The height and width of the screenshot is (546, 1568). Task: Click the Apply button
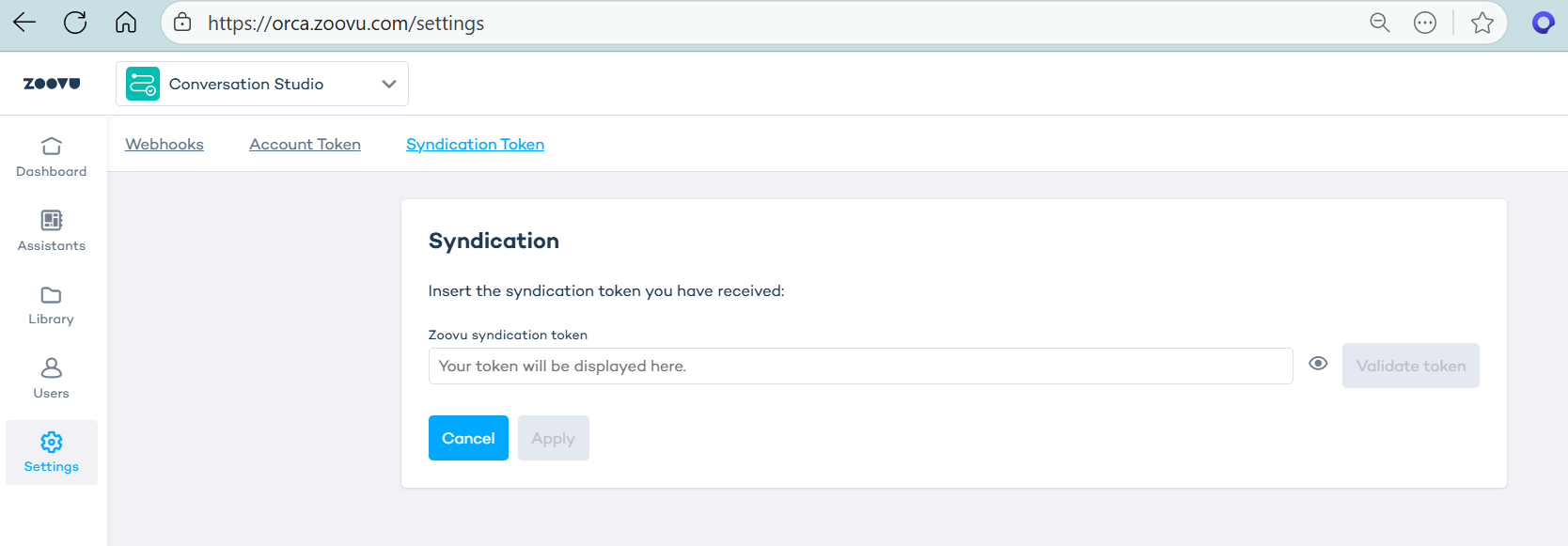click(553, 438)
